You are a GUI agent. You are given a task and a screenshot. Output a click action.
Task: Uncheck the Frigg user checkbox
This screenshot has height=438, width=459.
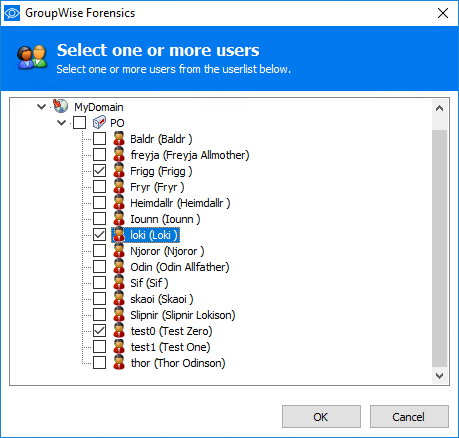tap(99, 171)
